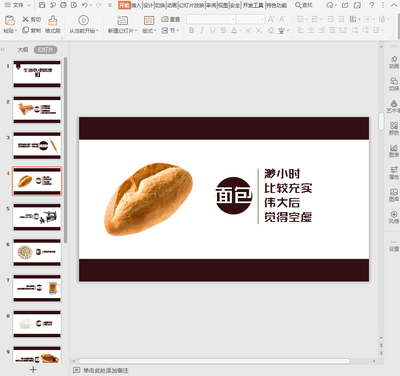Screen dimensions: 400x376
Task: Click the Print icon in quick access toolbar
Action: tap(63, 5)
